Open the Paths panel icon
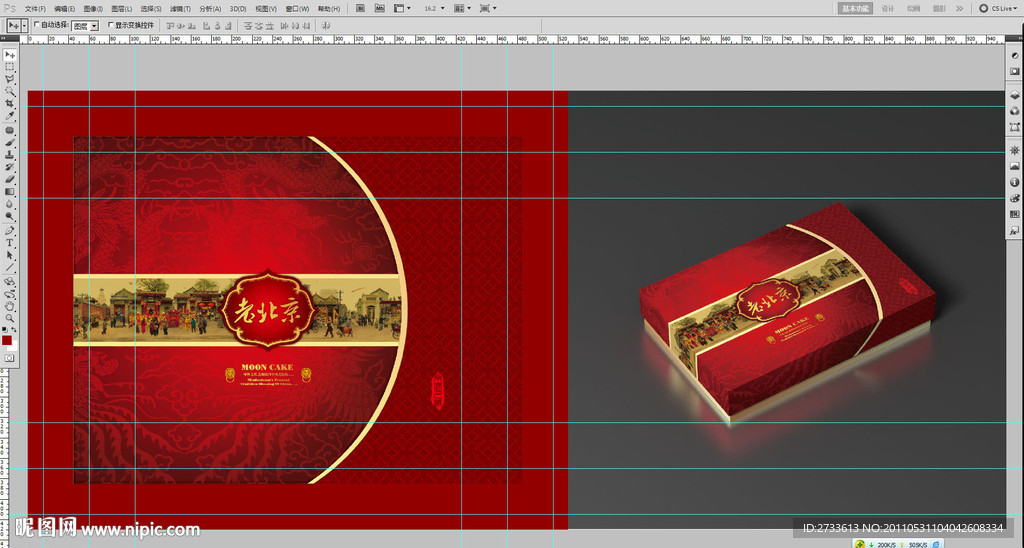This screenshot has height=548, width=1024. pyautogui.click(x=1014, y=127)
